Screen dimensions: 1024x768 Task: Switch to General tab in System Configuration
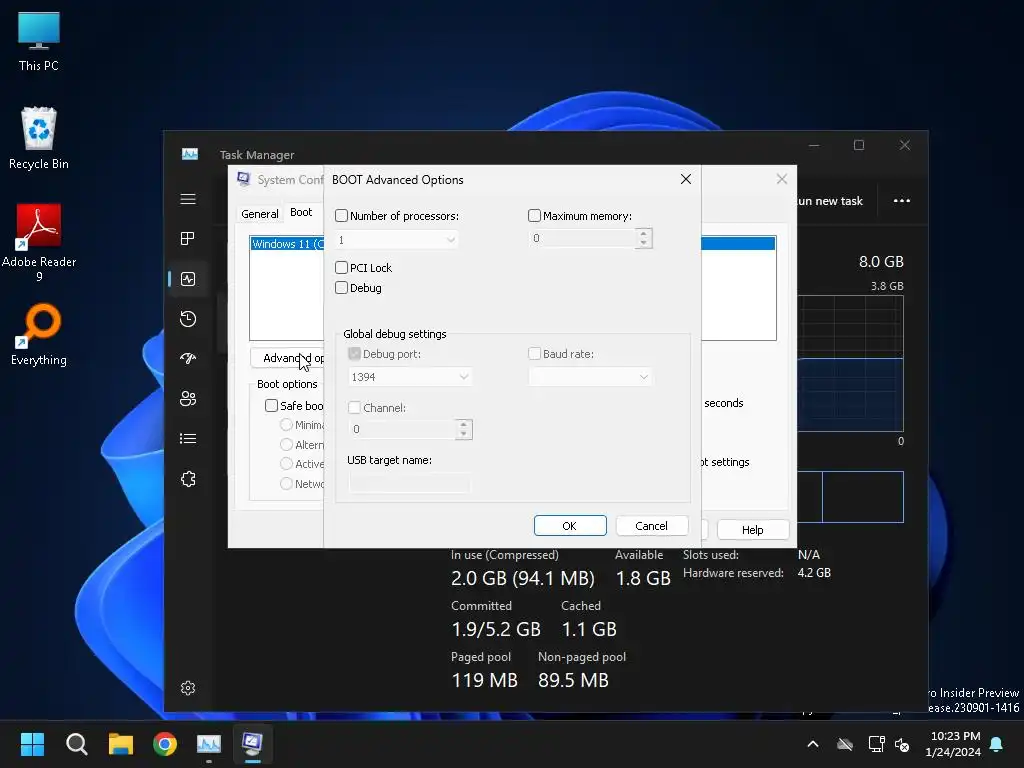[260, 214]
